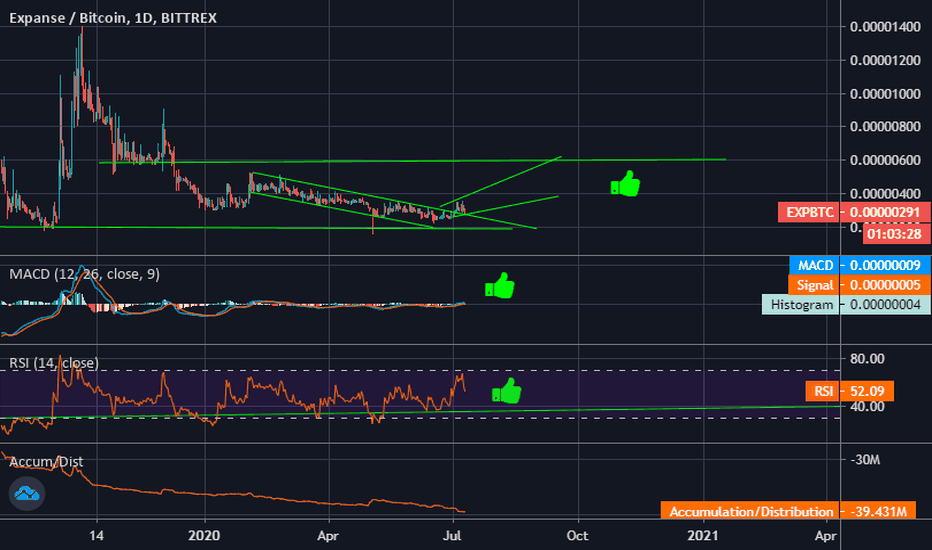Click the -39.431M value tag
The width and height of the screenshot is (932, 550).
(x=879, y=511)
